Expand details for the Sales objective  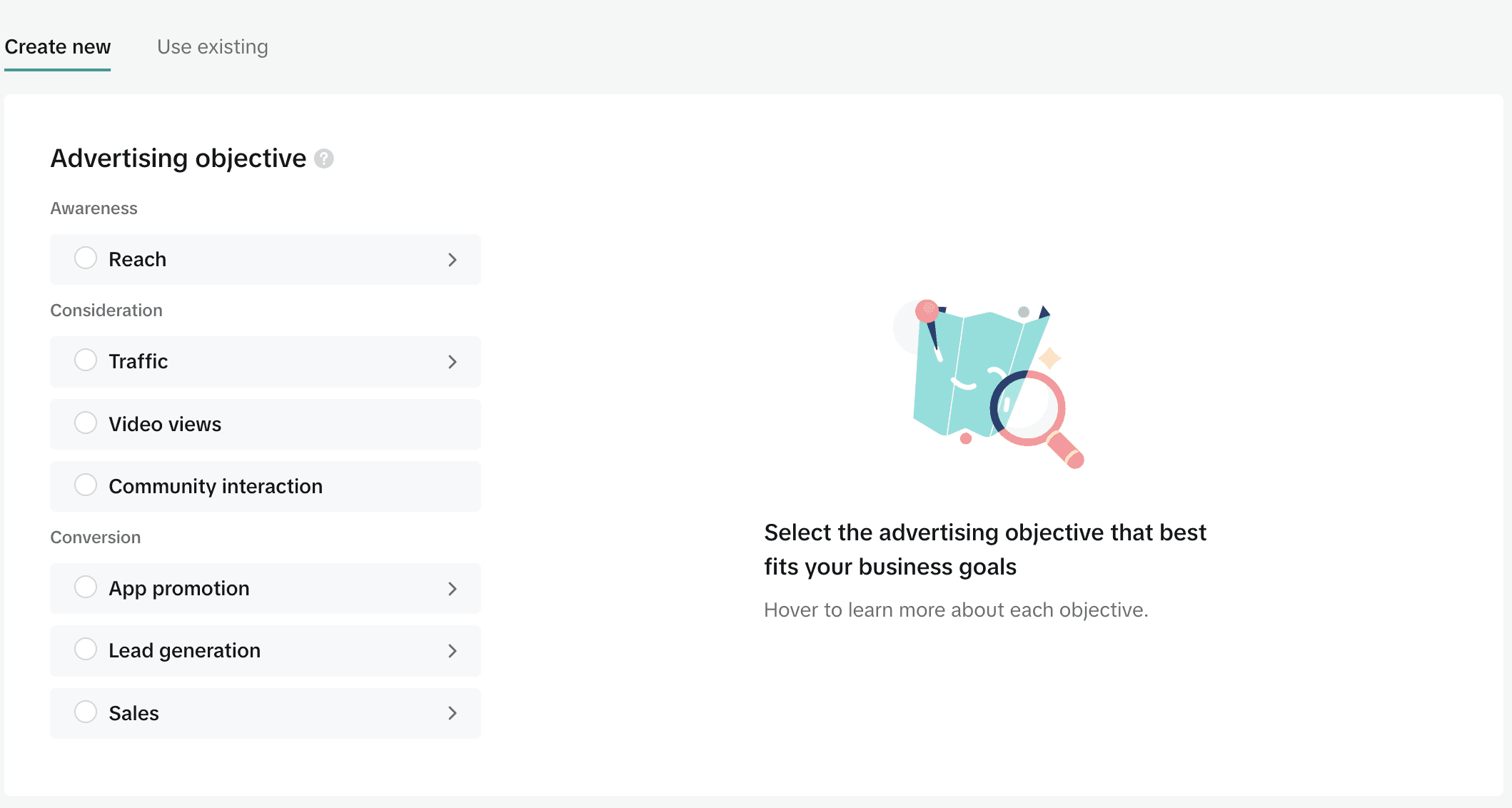453,712
